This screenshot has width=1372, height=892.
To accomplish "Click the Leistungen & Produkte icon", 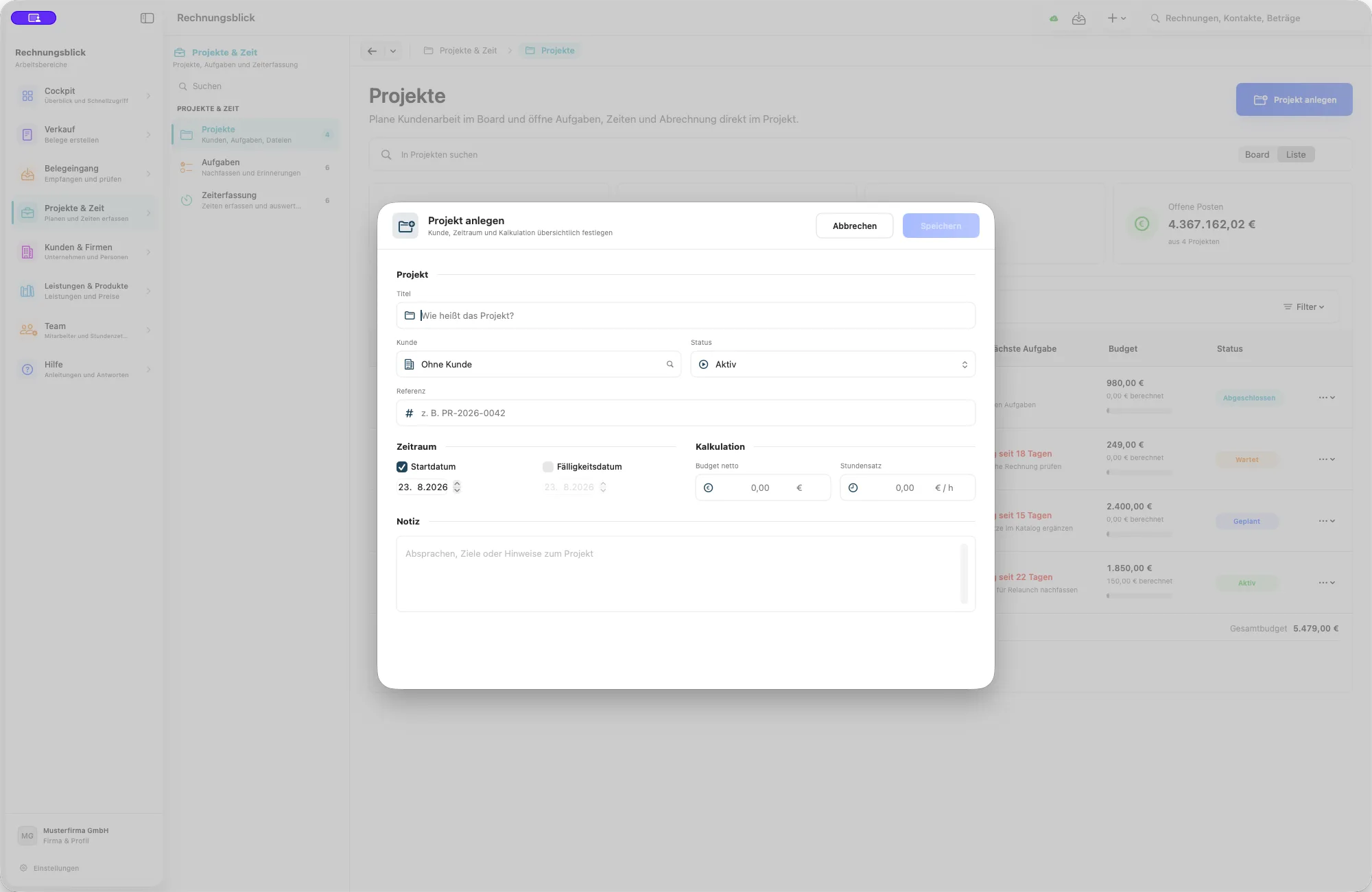I will [27, 291].
